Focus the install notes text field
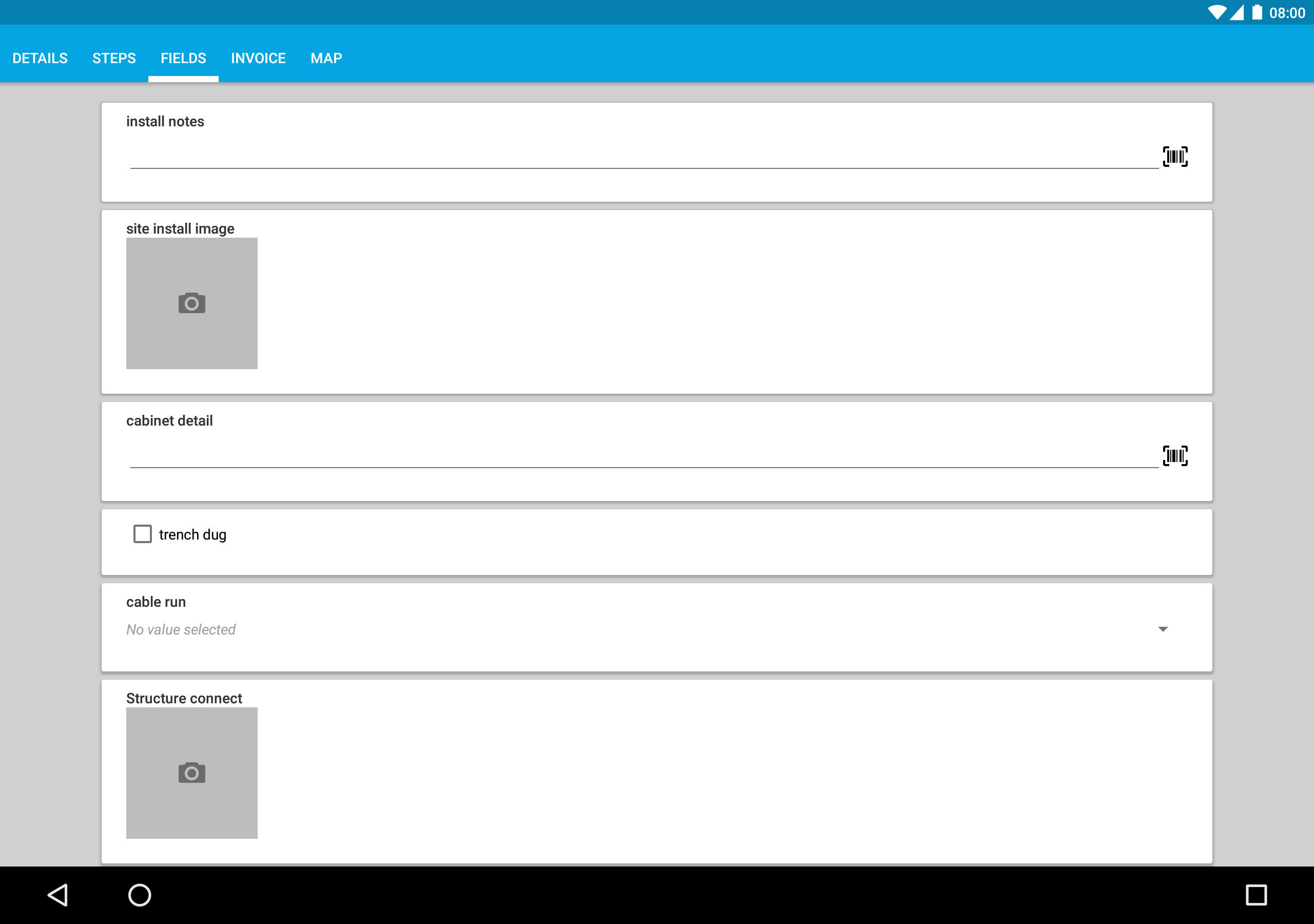Viewport: 1314px width, 924px height. 644,156
